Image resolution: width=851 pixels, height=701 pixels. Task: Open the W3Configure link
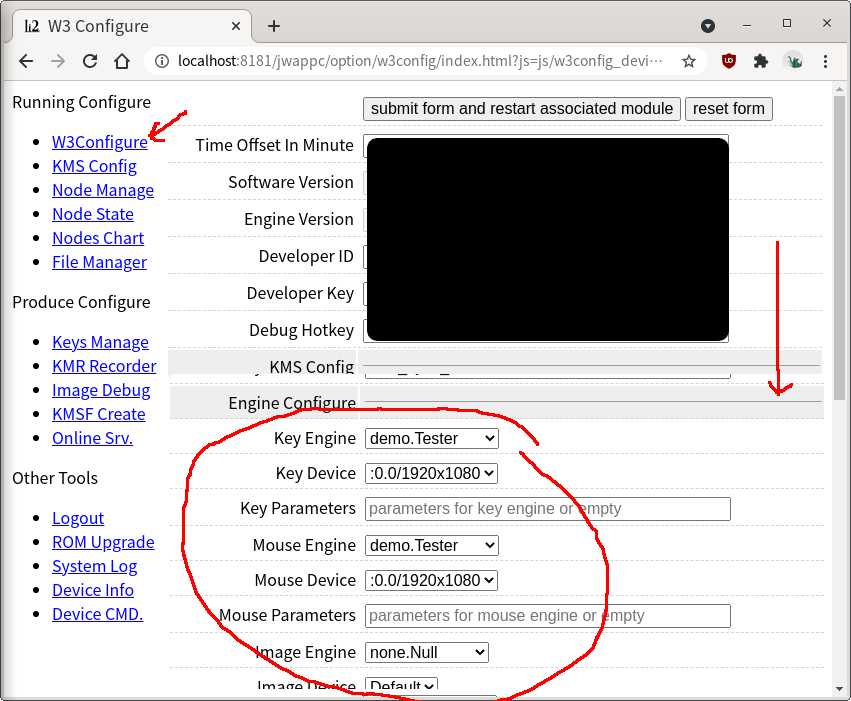coord(100,142)
